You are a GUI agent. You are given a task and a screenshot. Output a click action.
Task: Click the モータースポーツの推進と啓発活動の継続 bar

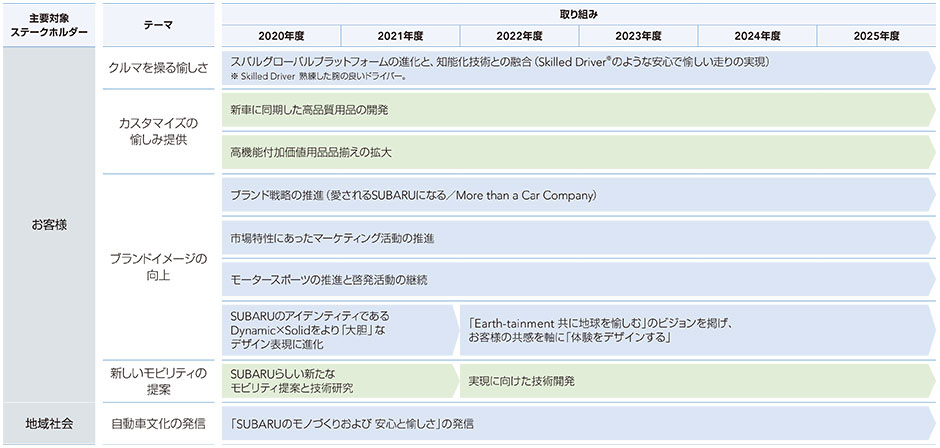(x=579, y=279)
